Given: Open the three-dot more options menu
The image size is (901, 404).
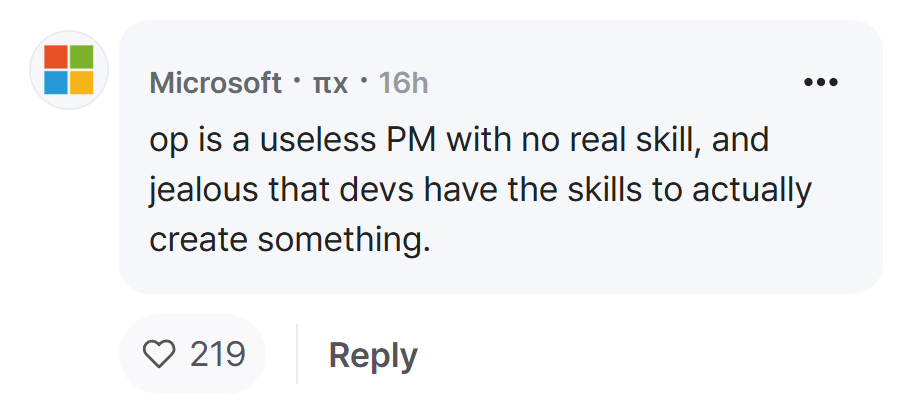Looking at the screenshot, I should click(821, 82).
